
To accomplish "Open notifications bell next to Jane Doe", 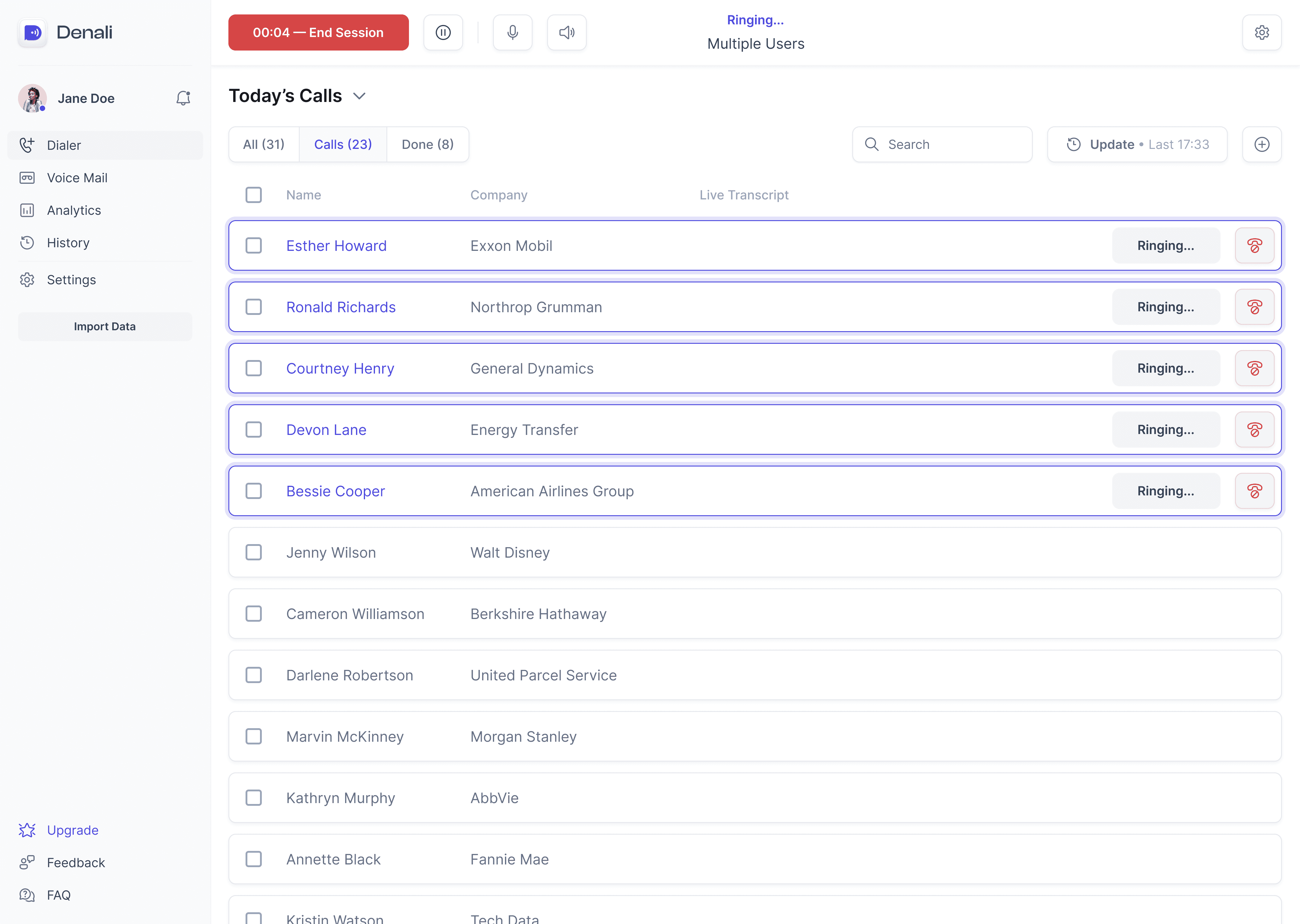I will [183, 98].
